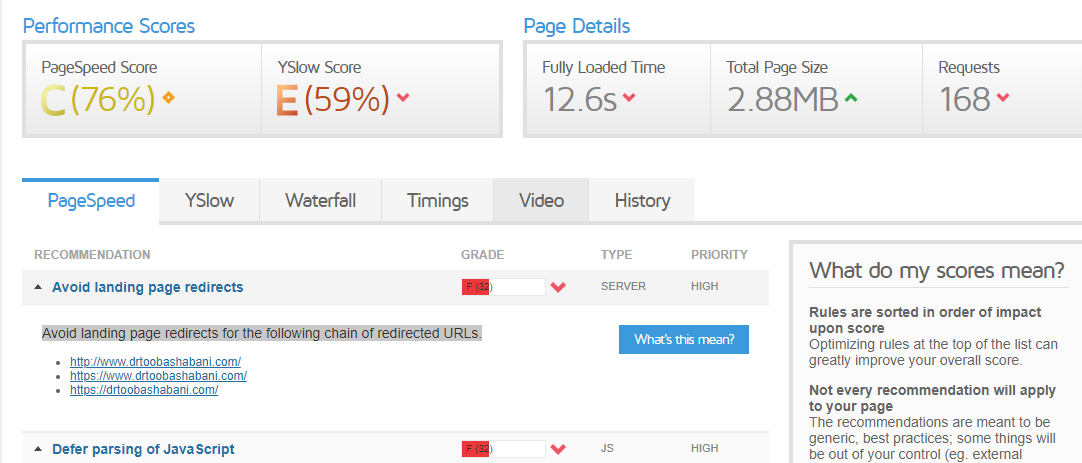Collapse the Avoid landing page redirects triangle
Screen dimensions: 1082x463
(38, 288)
